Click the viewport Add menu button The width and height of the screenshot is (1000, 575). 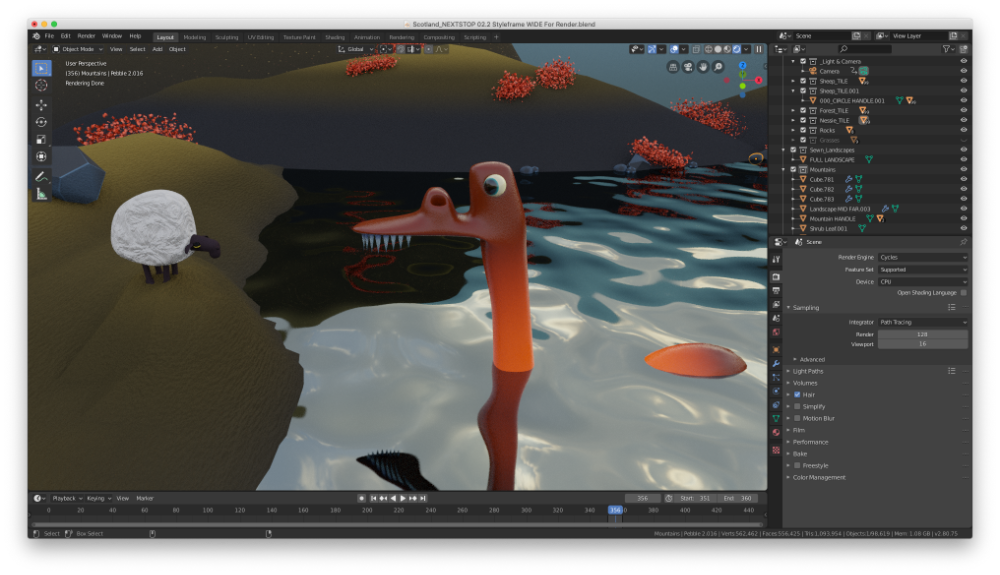[x=157, y=49]
